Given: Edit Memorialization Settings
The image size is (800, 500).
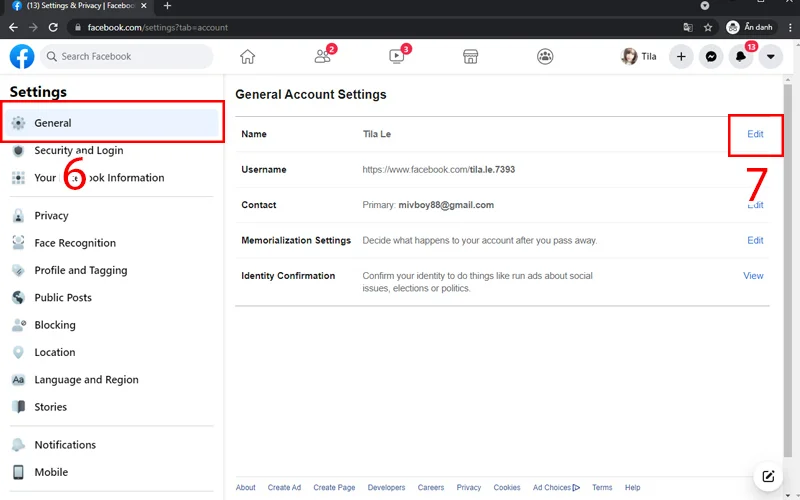Looking at the screenshot, I should [755, 240].
